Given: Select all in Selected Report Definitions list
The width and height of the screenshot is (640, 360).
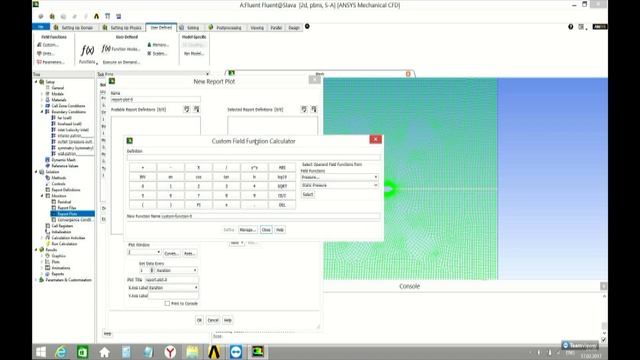Looking at the screenshot, I should (304, 109).
